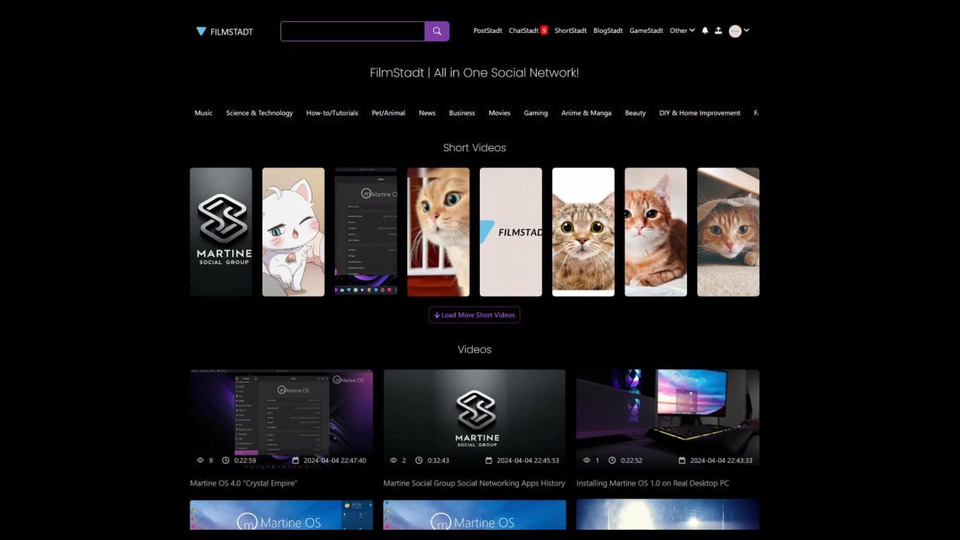Click the calendar icon beside 2024-04-04 22:43:33
The height and width of the screenshot is (540, 960).
[682, 460]
